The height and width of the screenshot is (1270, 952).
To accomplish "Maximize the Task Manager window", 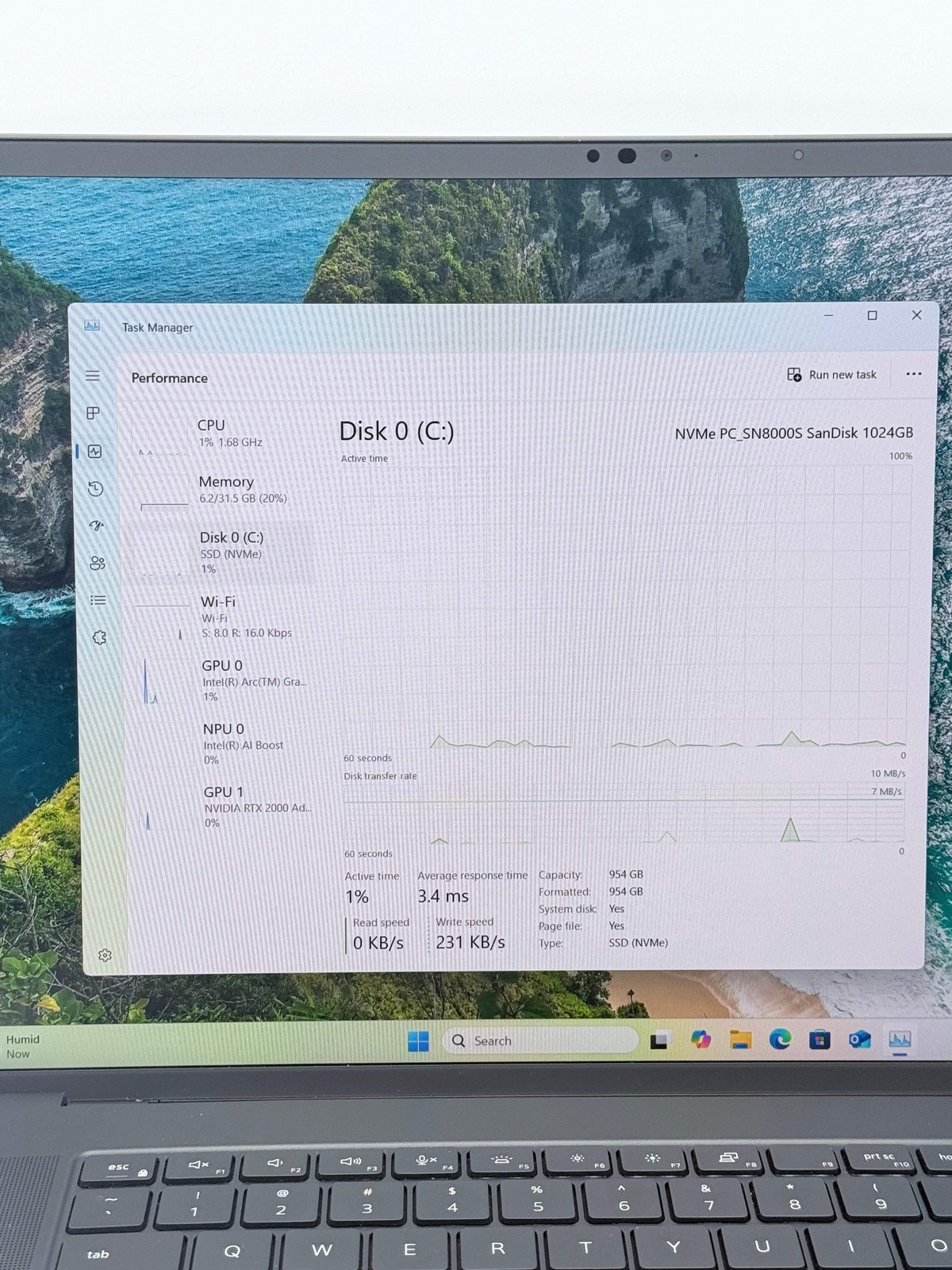I will point(872,315).
